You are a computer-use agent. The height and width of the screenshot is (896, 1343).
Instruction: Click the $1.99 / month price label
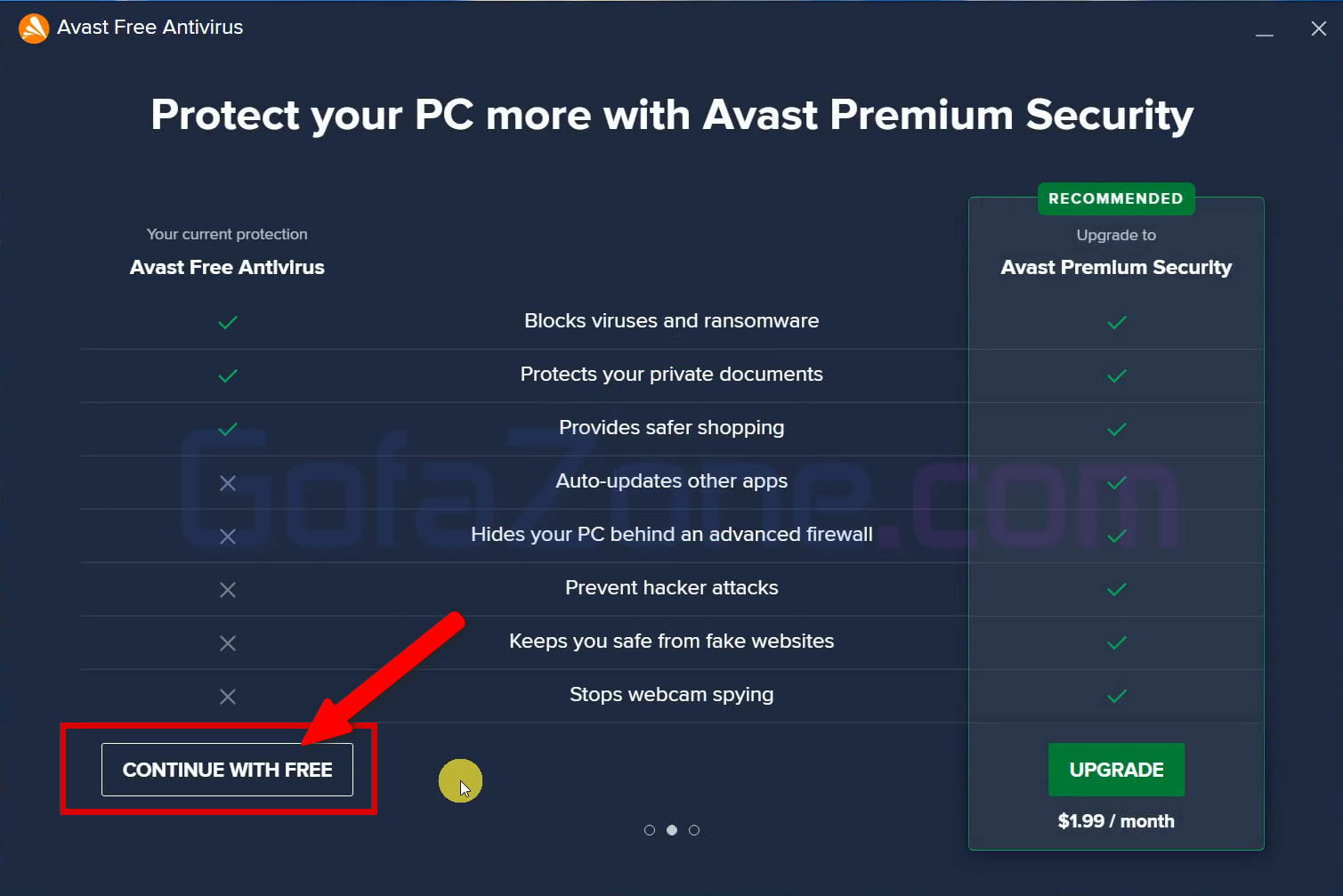click(1116, 821)
